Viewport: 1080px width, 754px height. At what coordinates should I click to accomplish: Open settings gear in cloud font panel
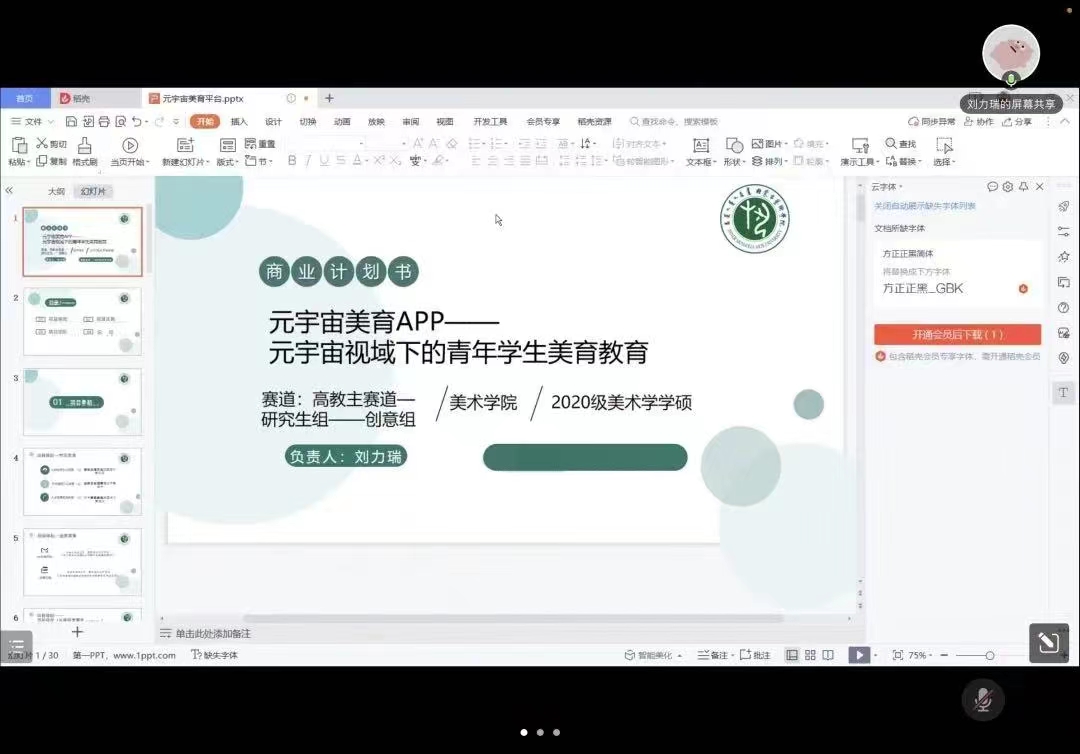pos(1008,187)
